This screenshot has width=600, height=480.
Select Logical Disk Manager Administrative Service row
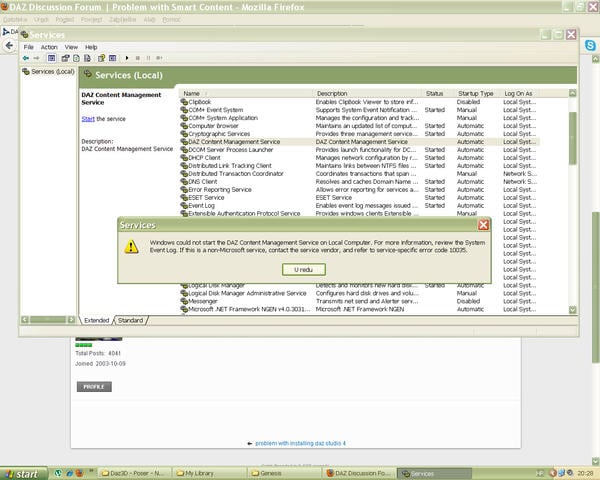[359, 294]
